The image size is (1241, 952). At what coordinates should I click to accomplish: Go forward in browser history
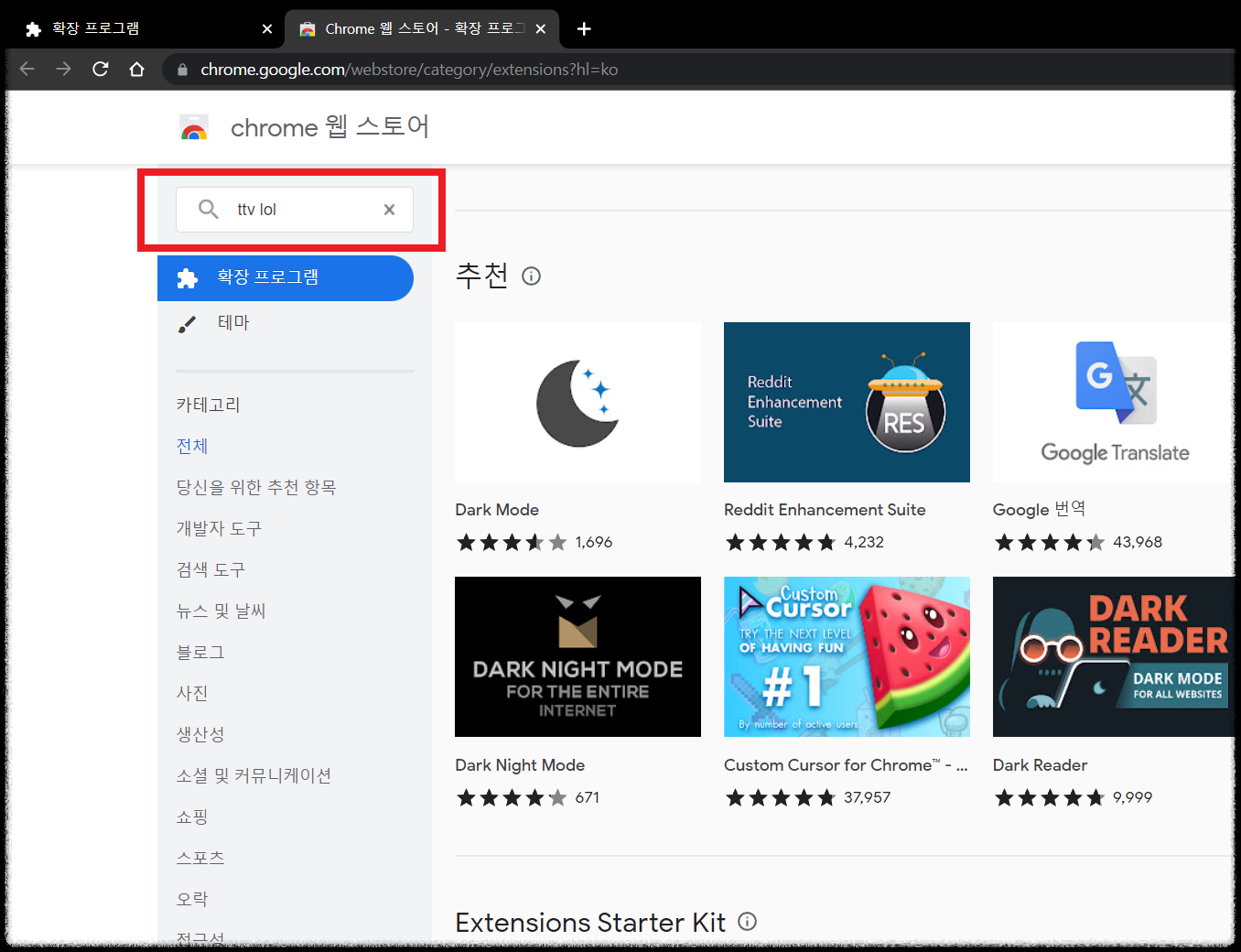tap(63, 69)
